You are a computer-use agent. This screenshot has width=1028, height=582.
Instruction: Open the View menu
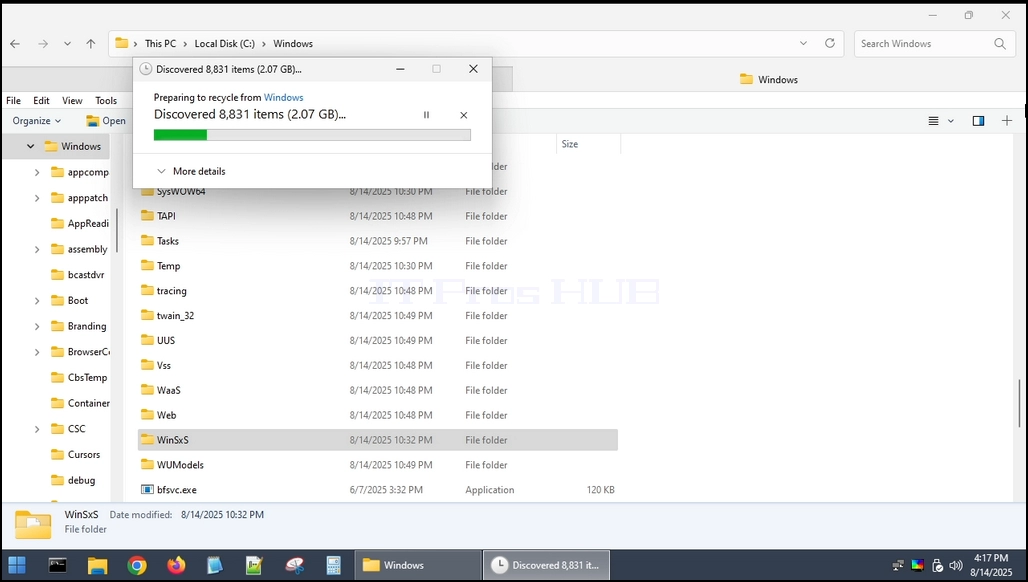coord(72,100)
